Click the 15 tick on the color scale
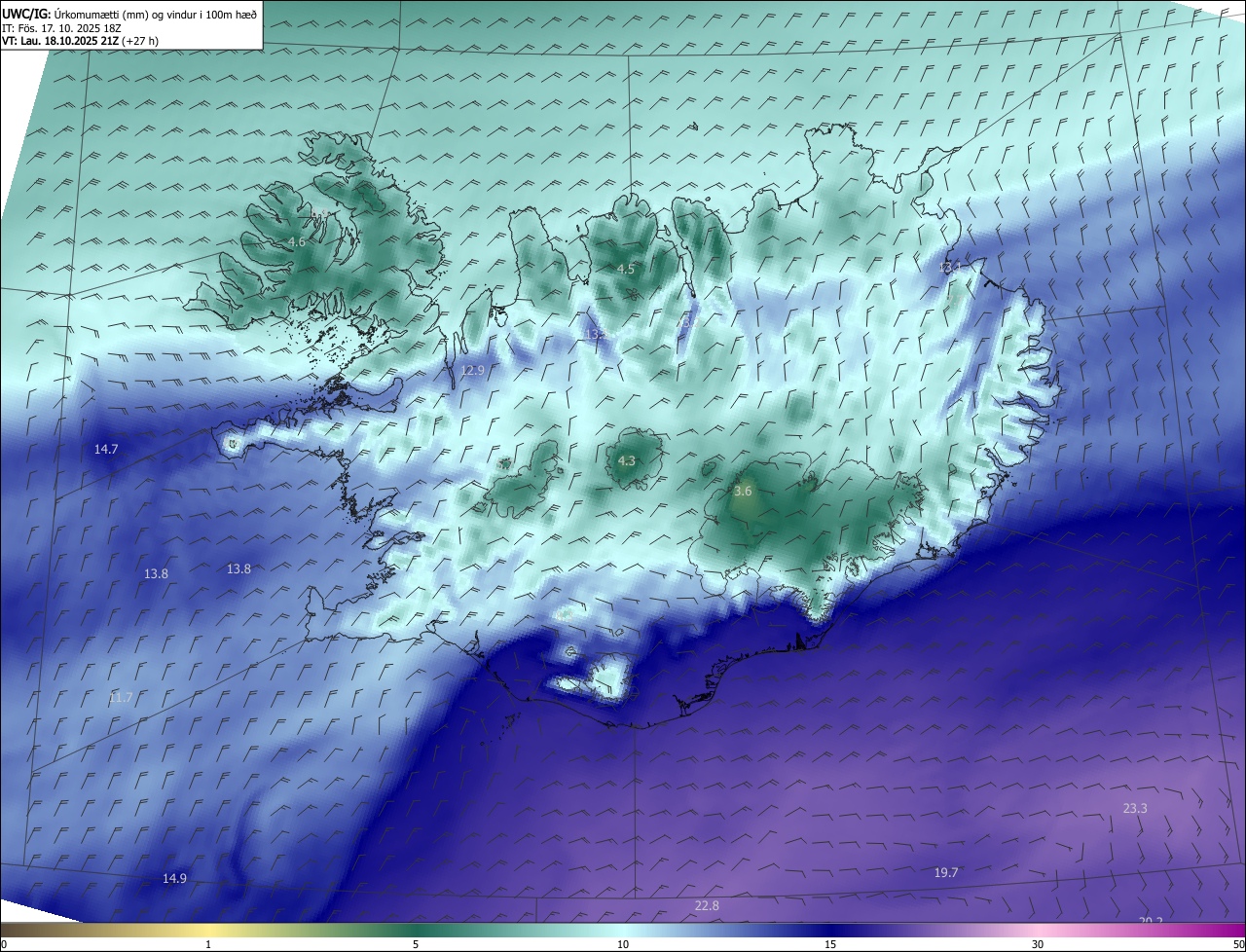The width and height of the screenshot is (1246, 952). [x=830, y=944]
